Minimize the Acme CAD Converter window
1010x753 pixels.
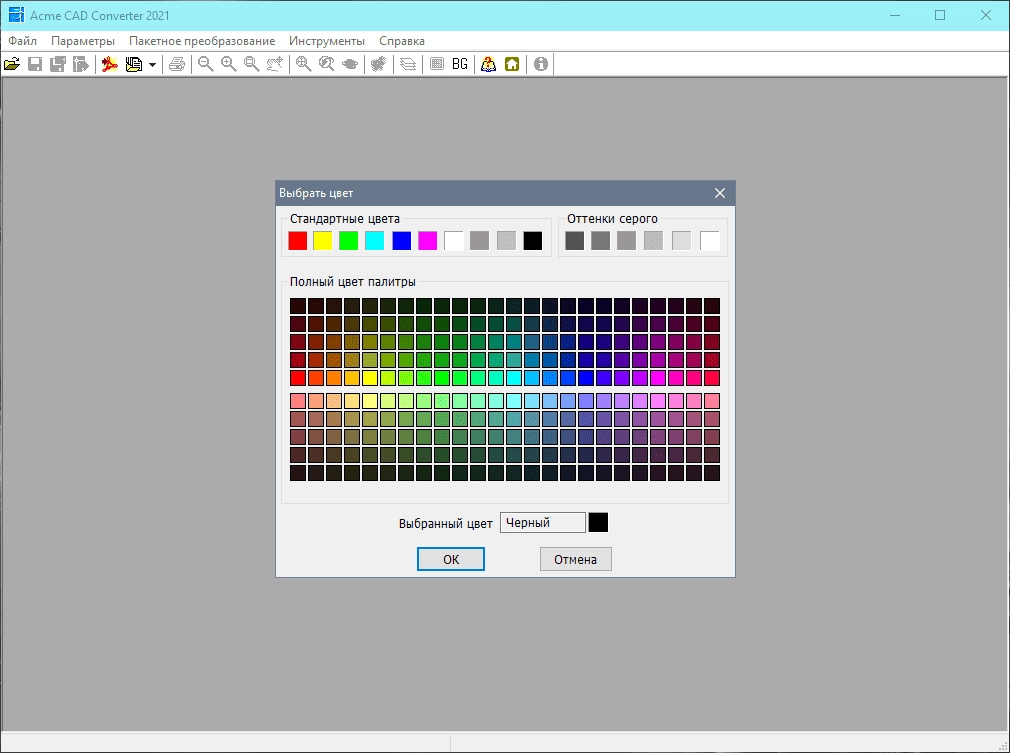(895, 15)
